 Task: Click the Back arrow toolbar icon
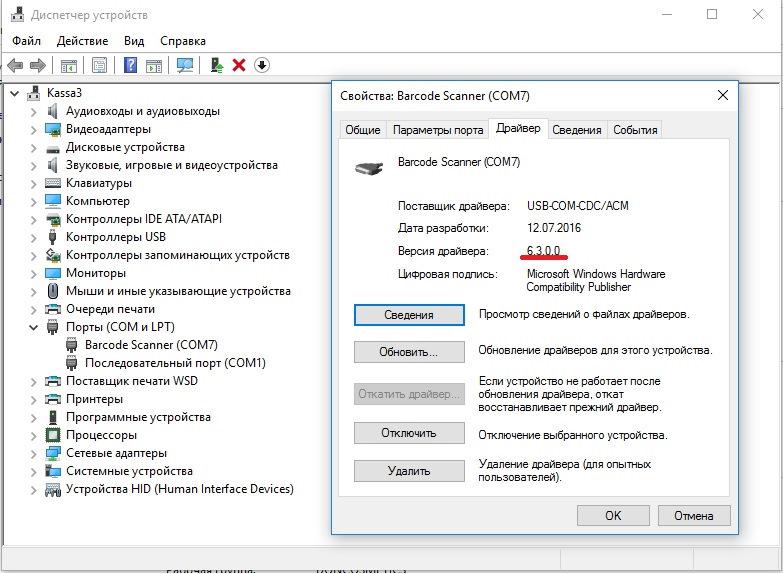pos(15,65)
